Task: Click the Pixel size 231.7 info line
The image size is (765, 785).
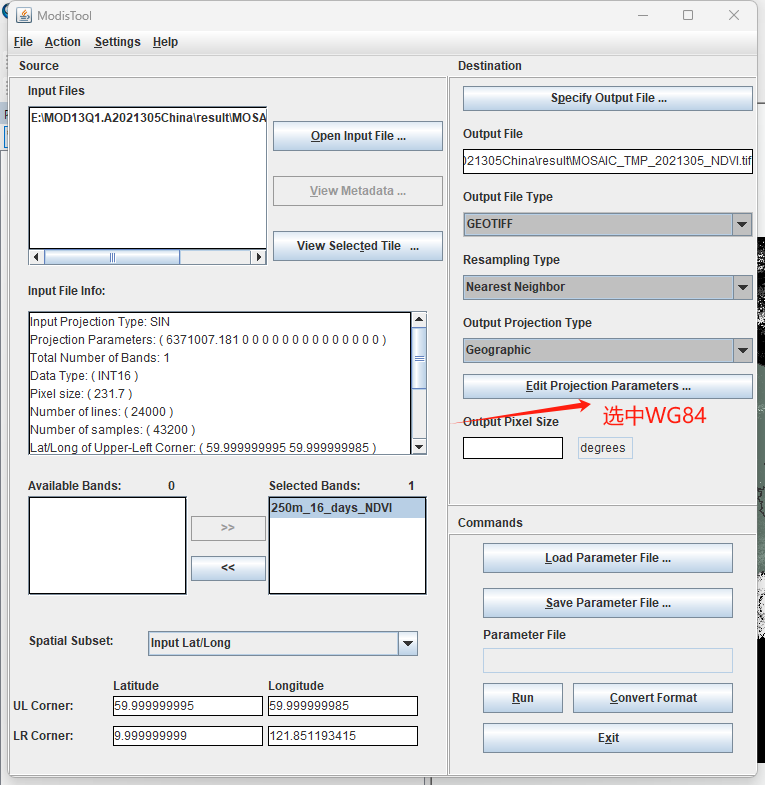Action: pos(81,394)
